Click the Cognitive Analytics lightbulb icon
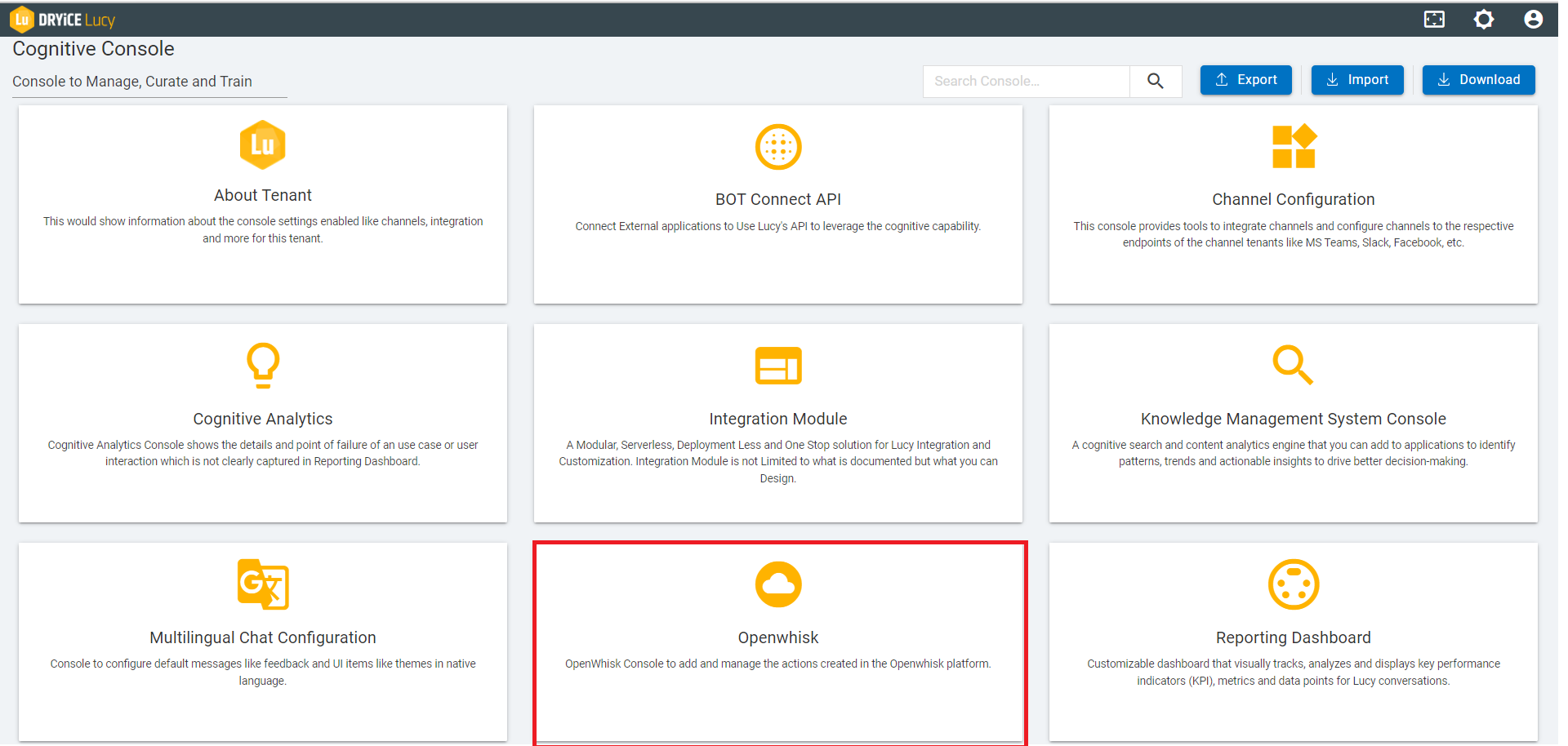This screenshot has width=1568, height=746. (262, 365)
